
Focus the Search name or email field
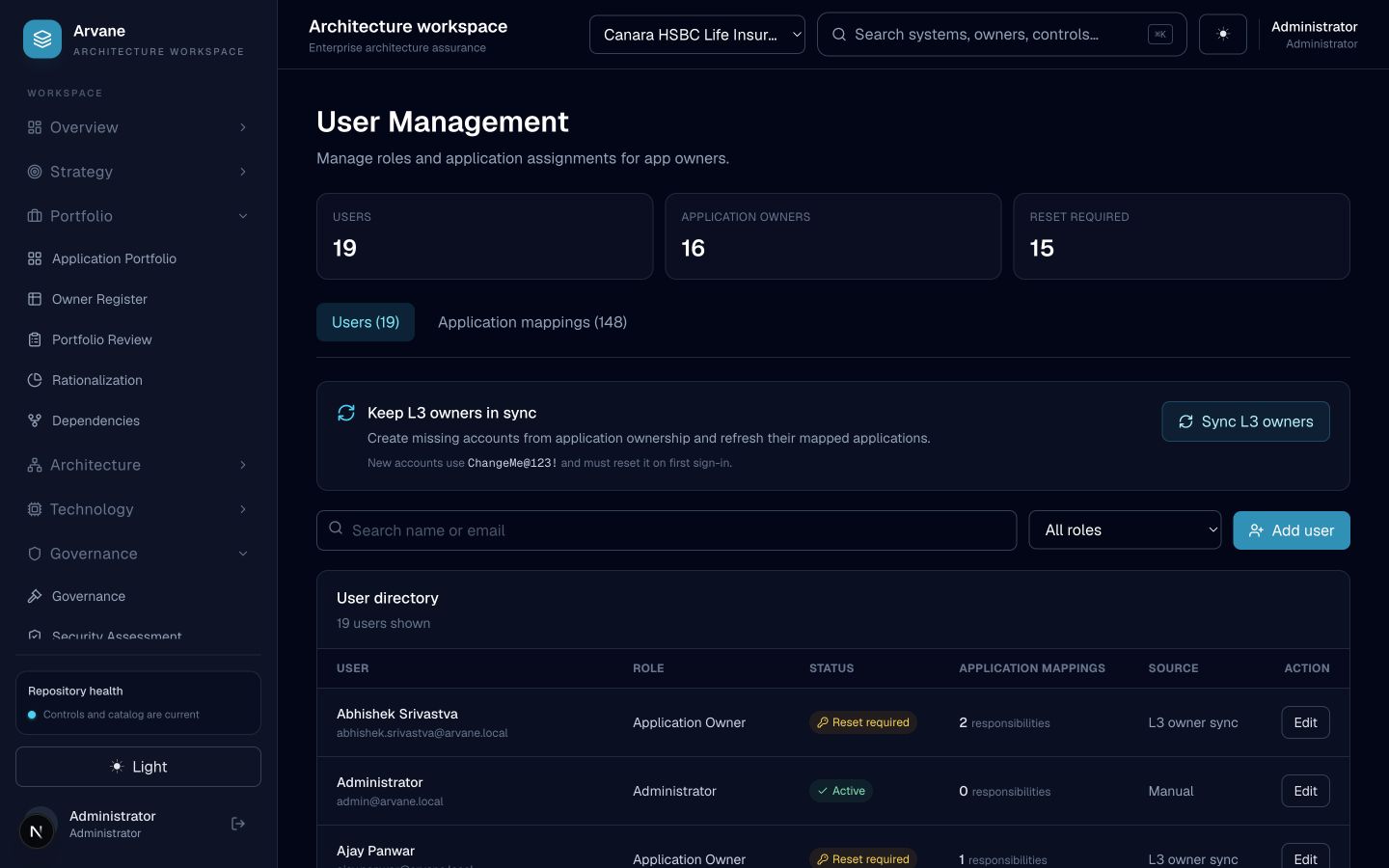tap(667, 530)
